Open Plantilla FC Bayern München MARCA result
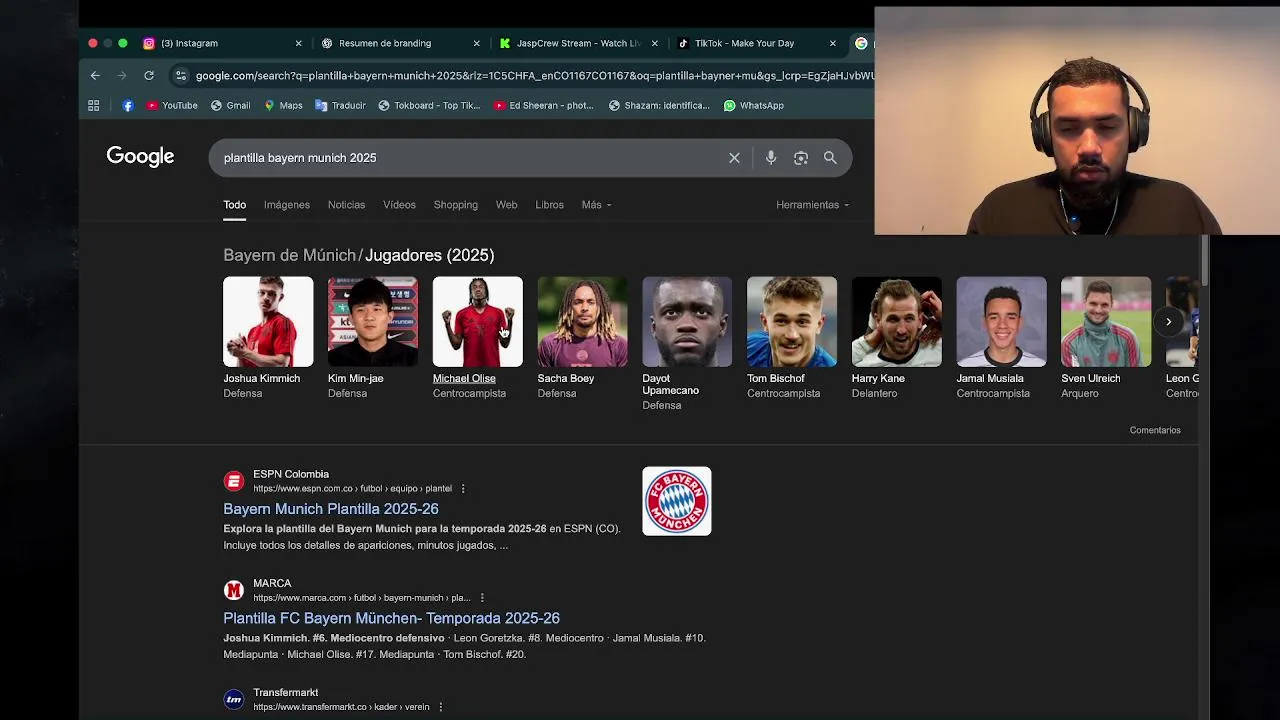1280x720 pixels. (391, 618)
